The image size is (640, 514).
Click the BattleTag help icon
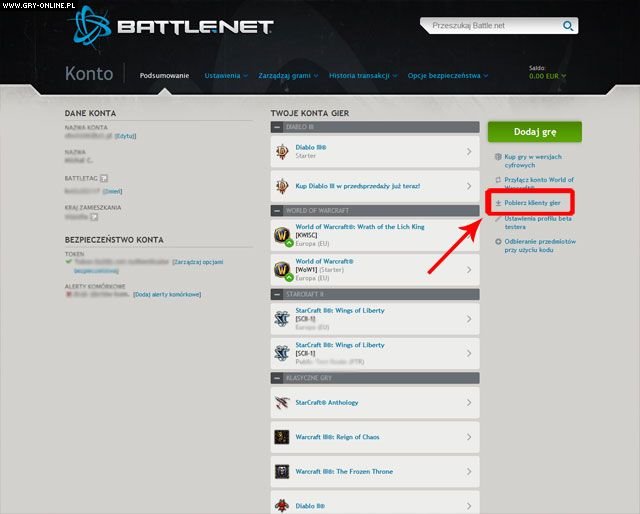(x=104, y=178)
